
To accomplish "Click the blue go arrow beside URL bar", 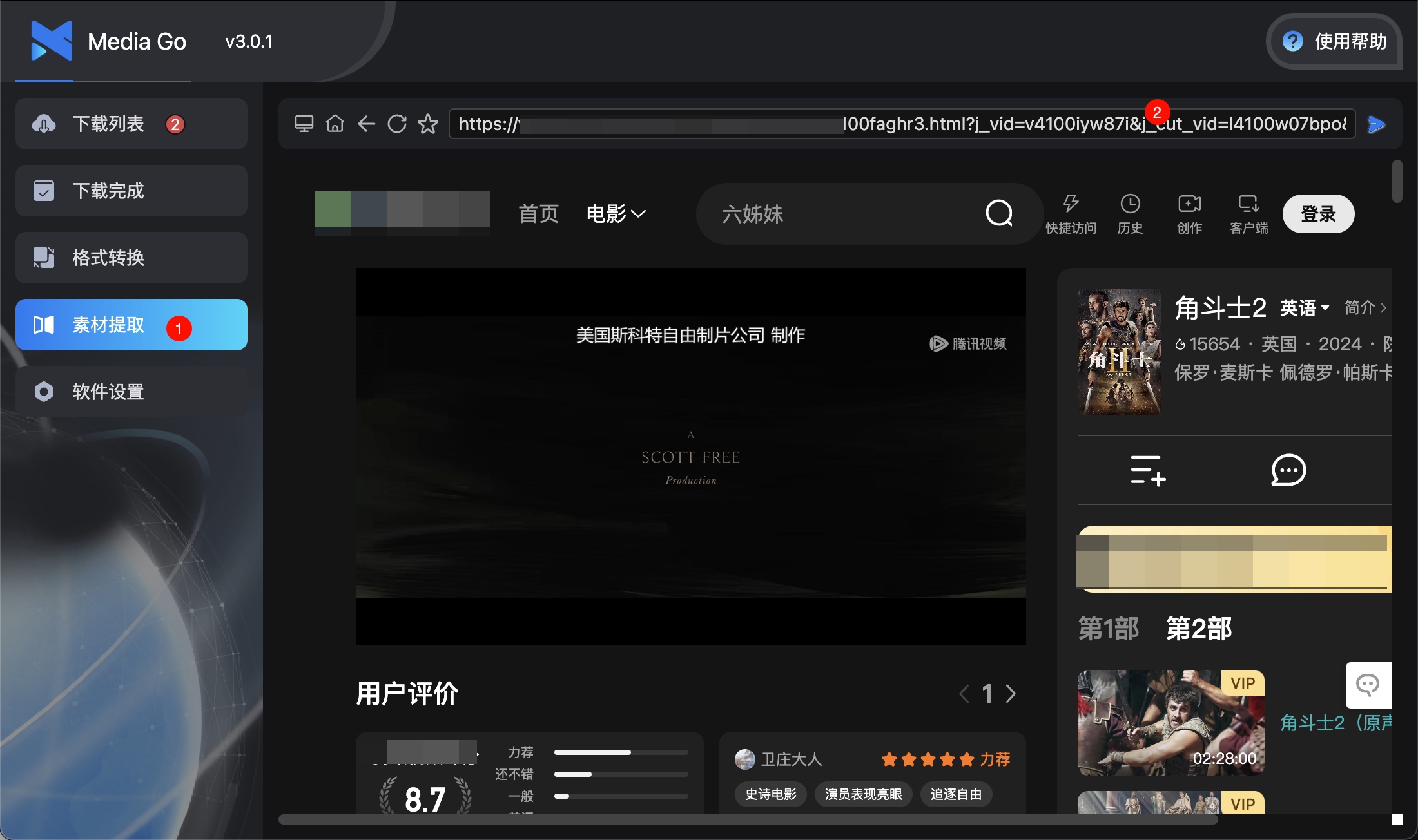I will click(1377, 124).
